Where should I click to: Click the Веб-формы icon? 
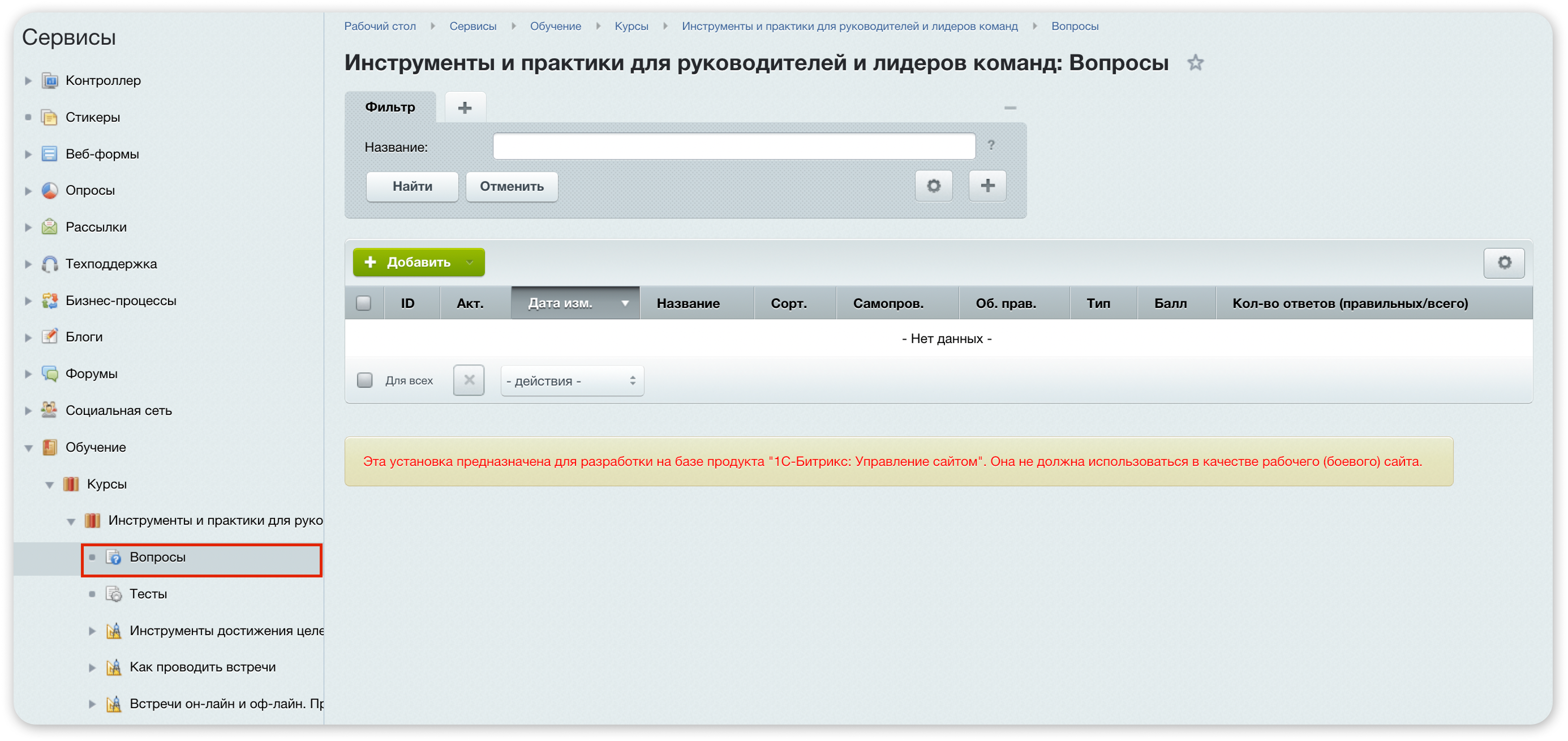(49, 153)
